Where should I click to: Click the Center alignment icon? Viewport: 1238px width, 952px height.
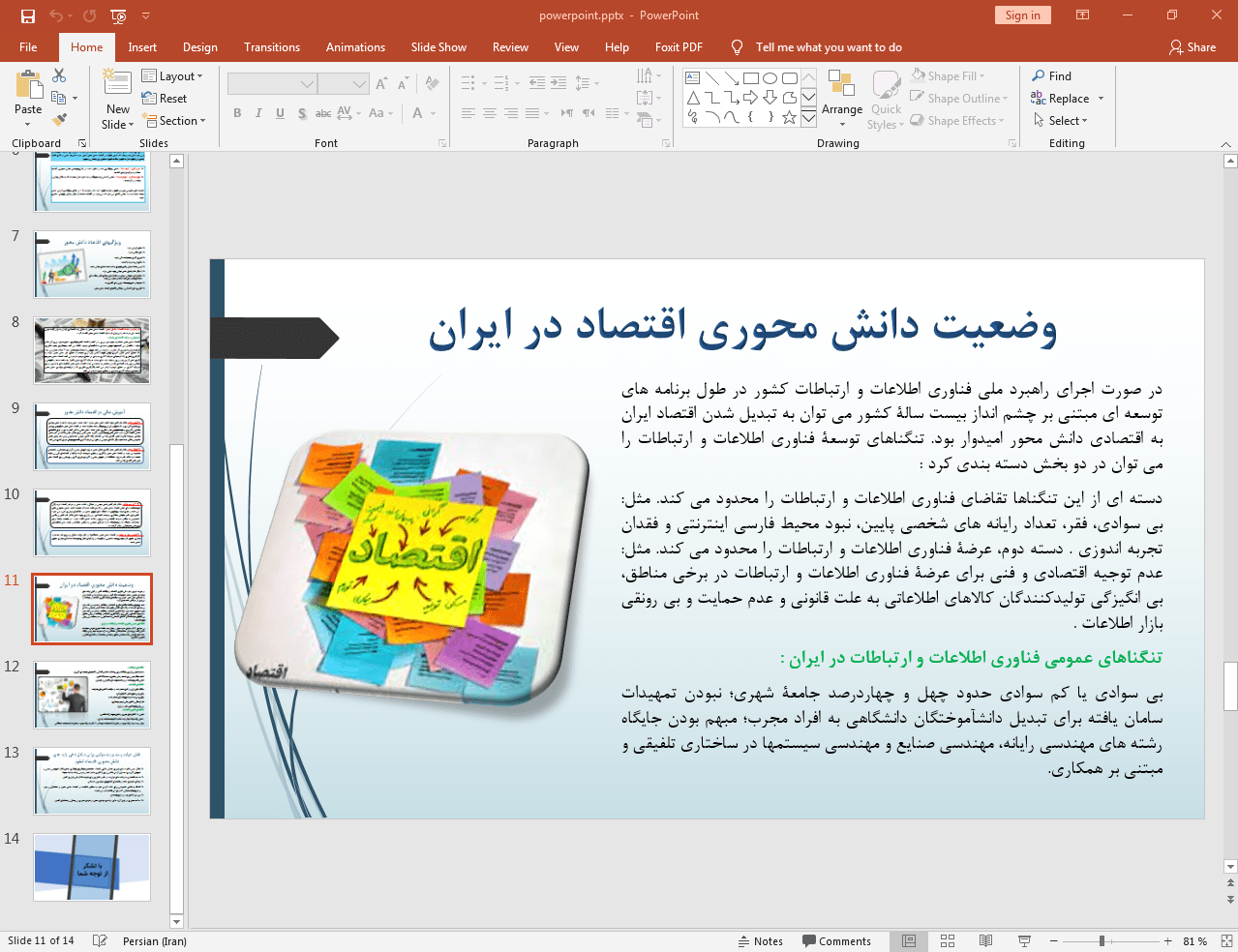pyautogui.click(x=489, y=113)
